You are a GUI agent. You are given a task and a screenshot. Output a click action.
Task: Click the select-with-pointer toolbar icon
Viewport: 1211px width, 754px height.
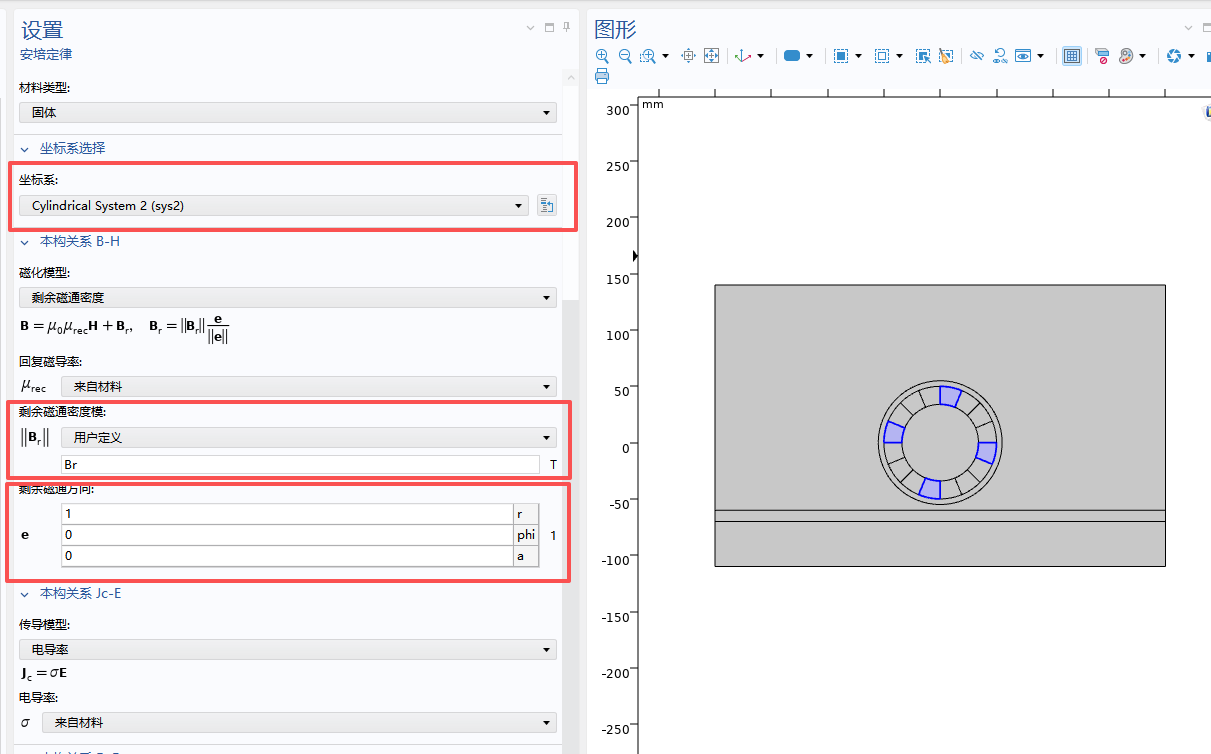923,56
